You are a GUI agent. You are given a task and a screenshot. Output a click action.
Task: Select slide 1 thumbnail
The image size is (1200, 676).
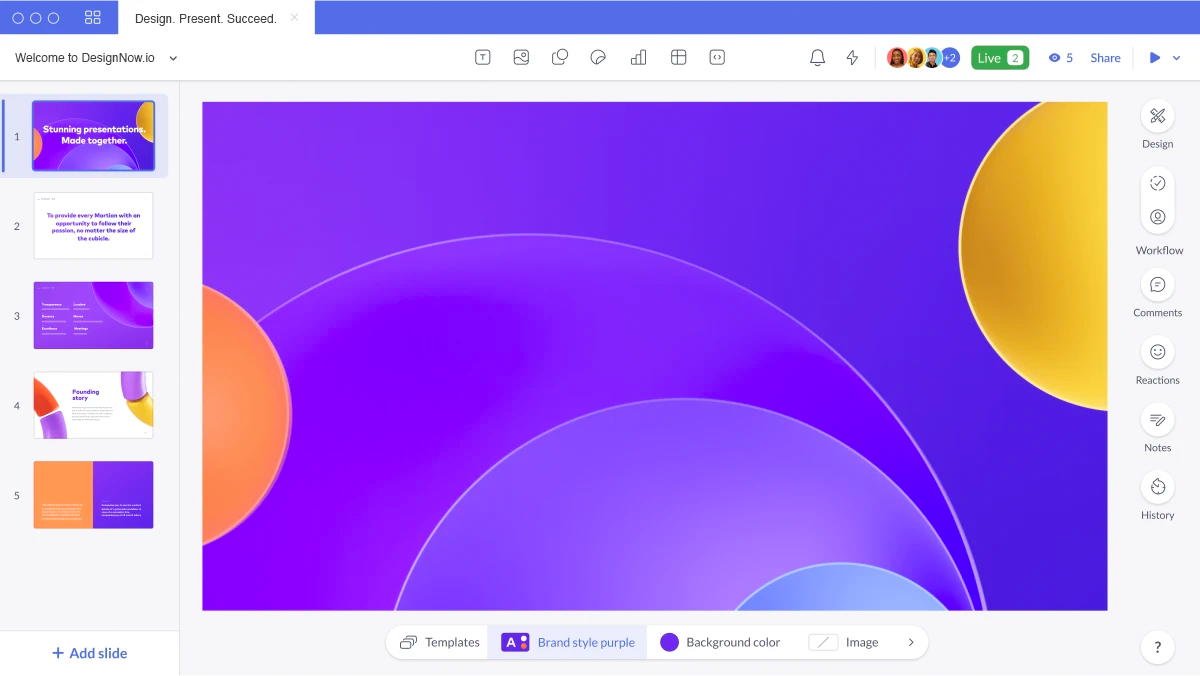point(93,136)
